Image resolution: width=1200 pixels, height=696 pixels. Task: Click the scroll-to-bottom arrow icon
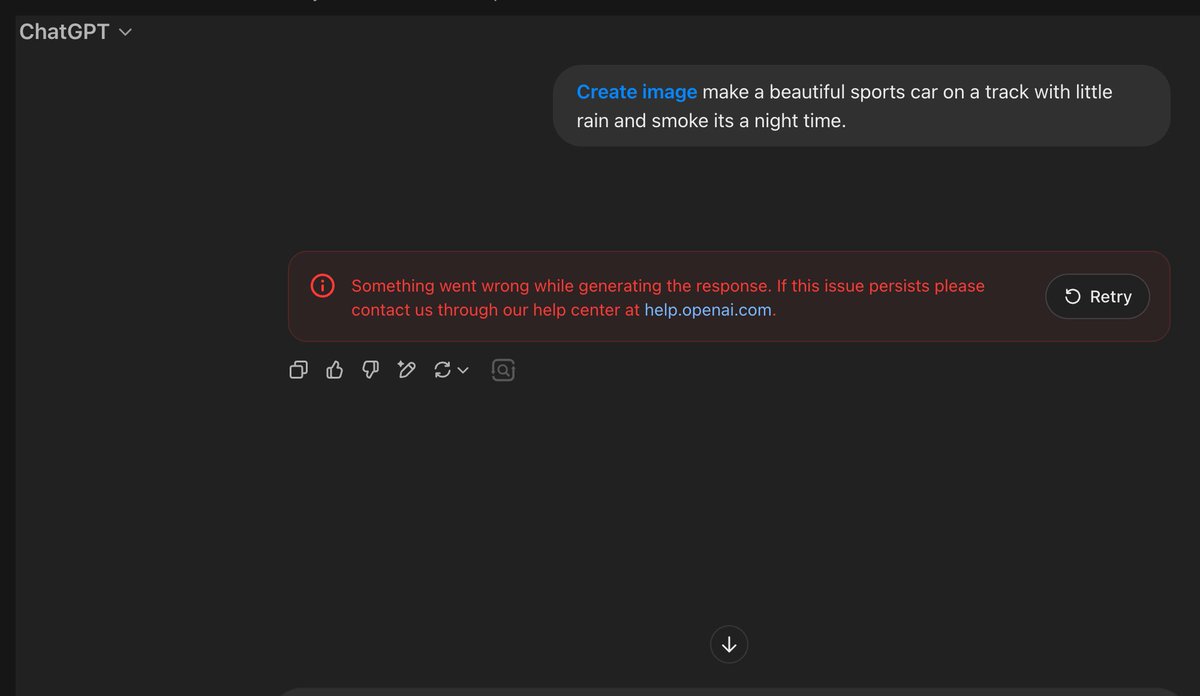click(729, 644)
